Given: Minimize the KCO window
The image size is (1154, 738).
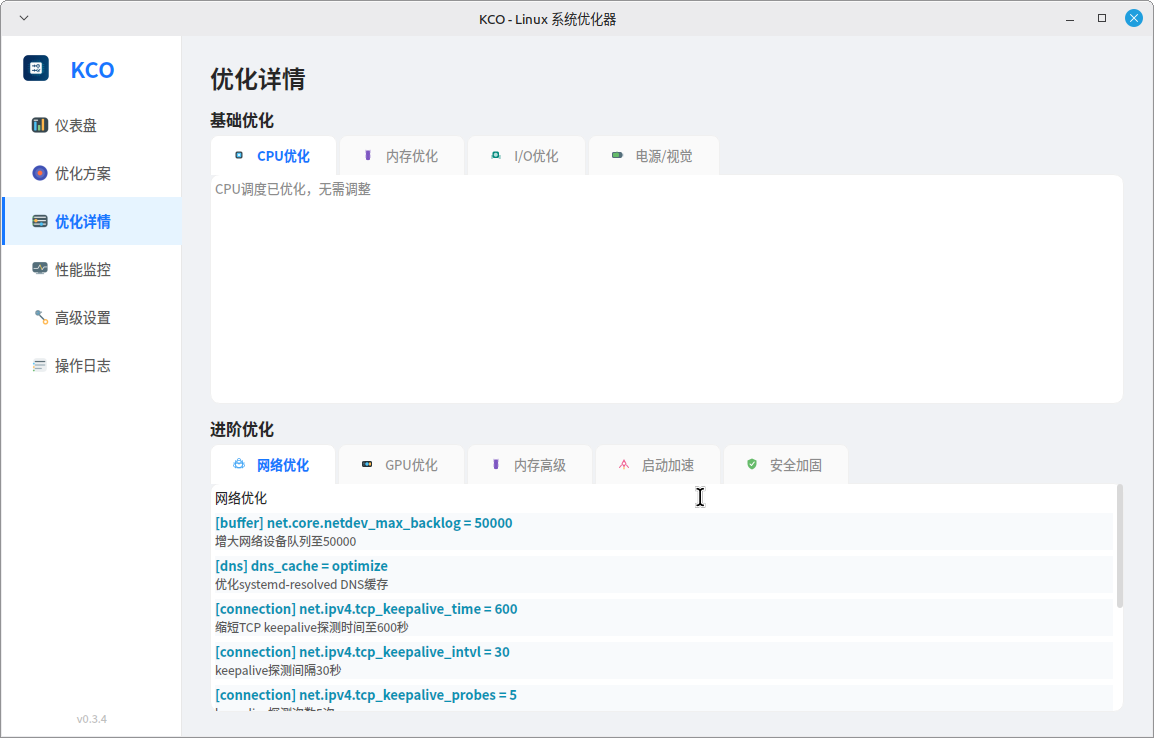Looking at the screenshot, I should coord(1070,18).
